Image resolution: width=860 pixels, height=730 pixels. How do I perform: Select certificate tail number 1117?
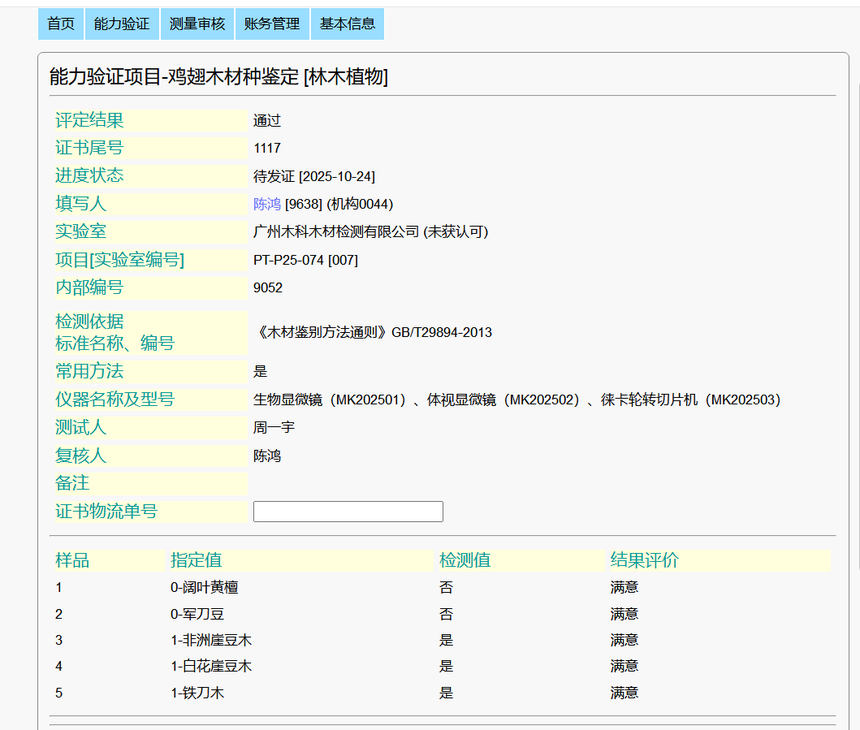click(x=267, y=148)
